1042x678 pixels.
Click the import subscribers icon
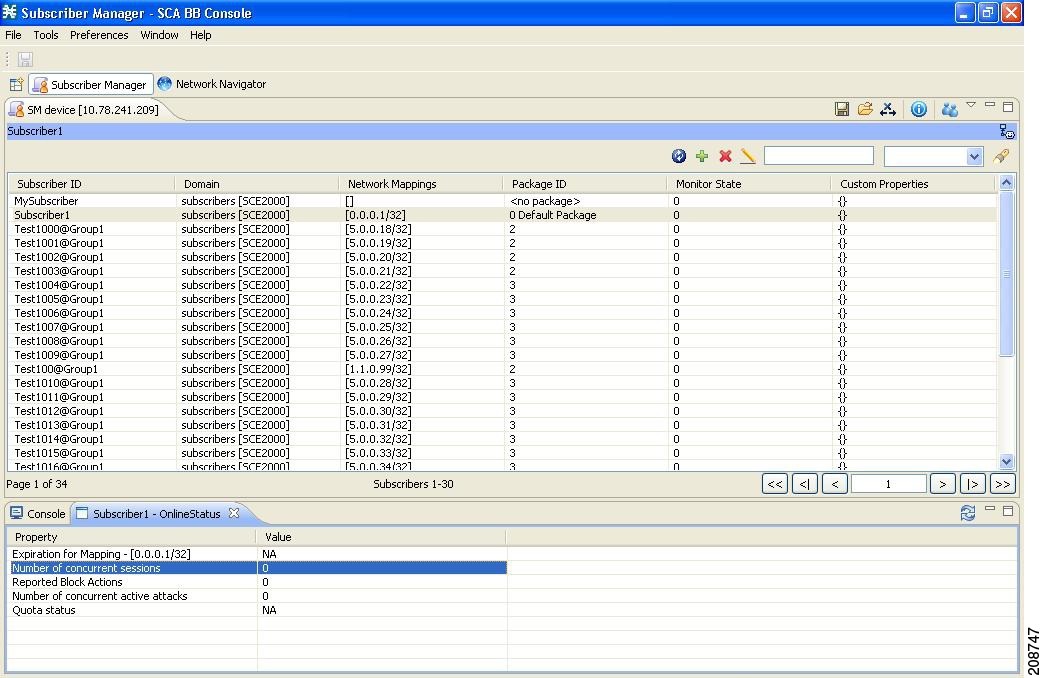click(888, 108)
